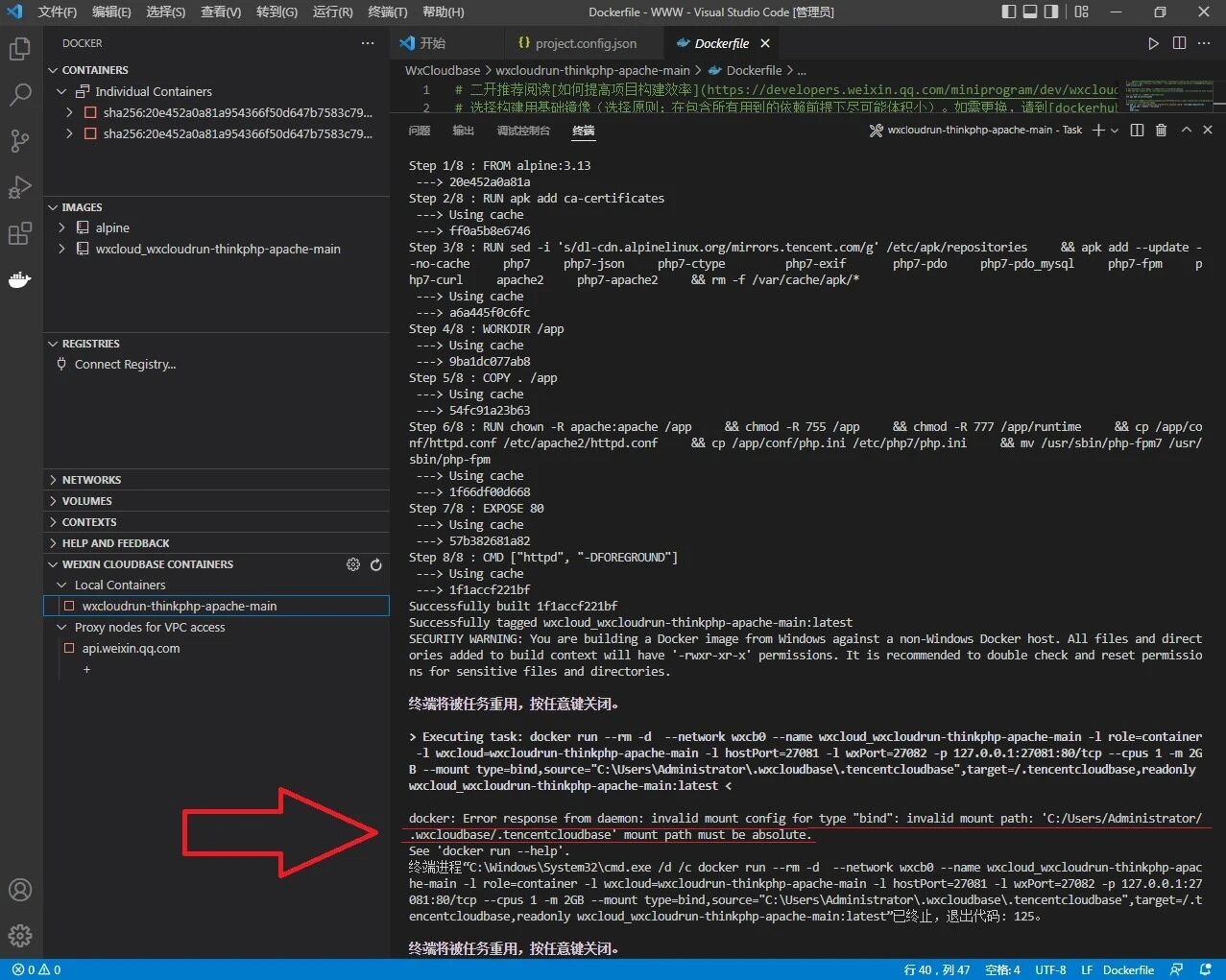Open the Accounts menu icon

click(x=20, y=890)
